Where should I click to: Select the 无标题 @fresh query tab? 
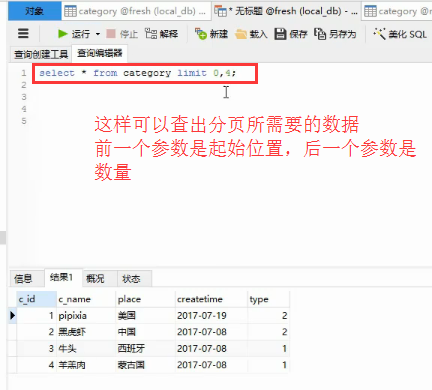coord(286,11)
